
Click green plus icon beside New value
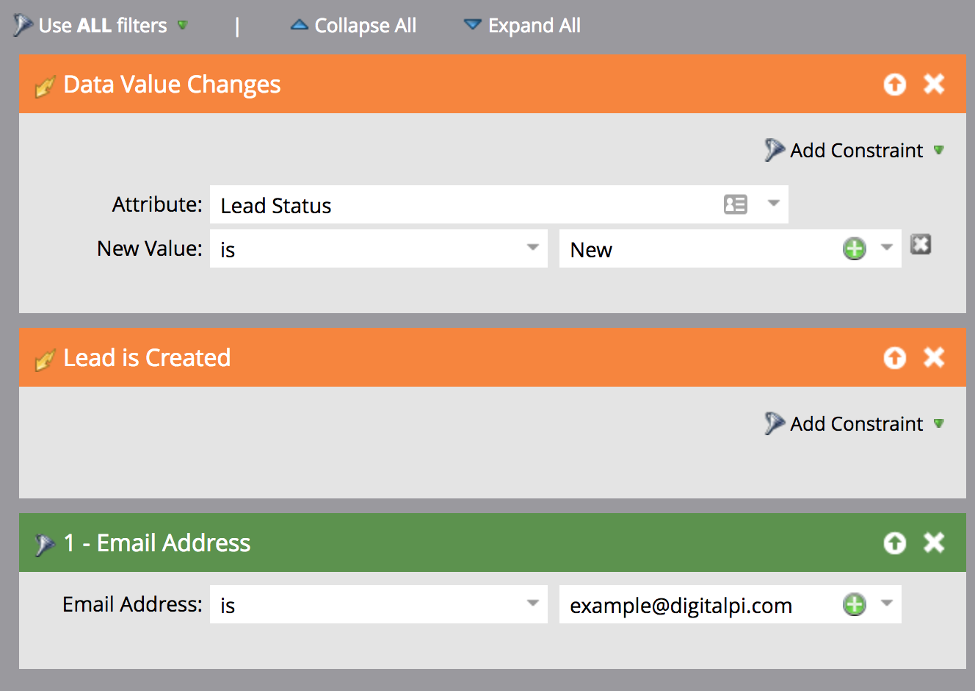pyautogui.click(x=854, y=249)
